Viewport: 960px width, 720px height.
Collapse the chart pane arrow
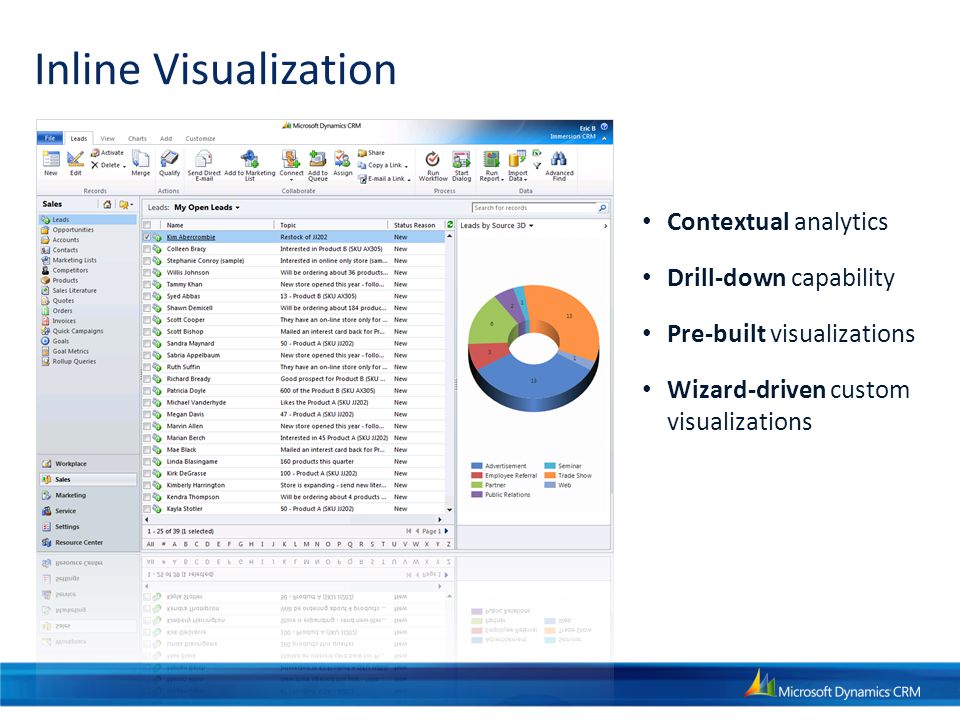point(606,226)
